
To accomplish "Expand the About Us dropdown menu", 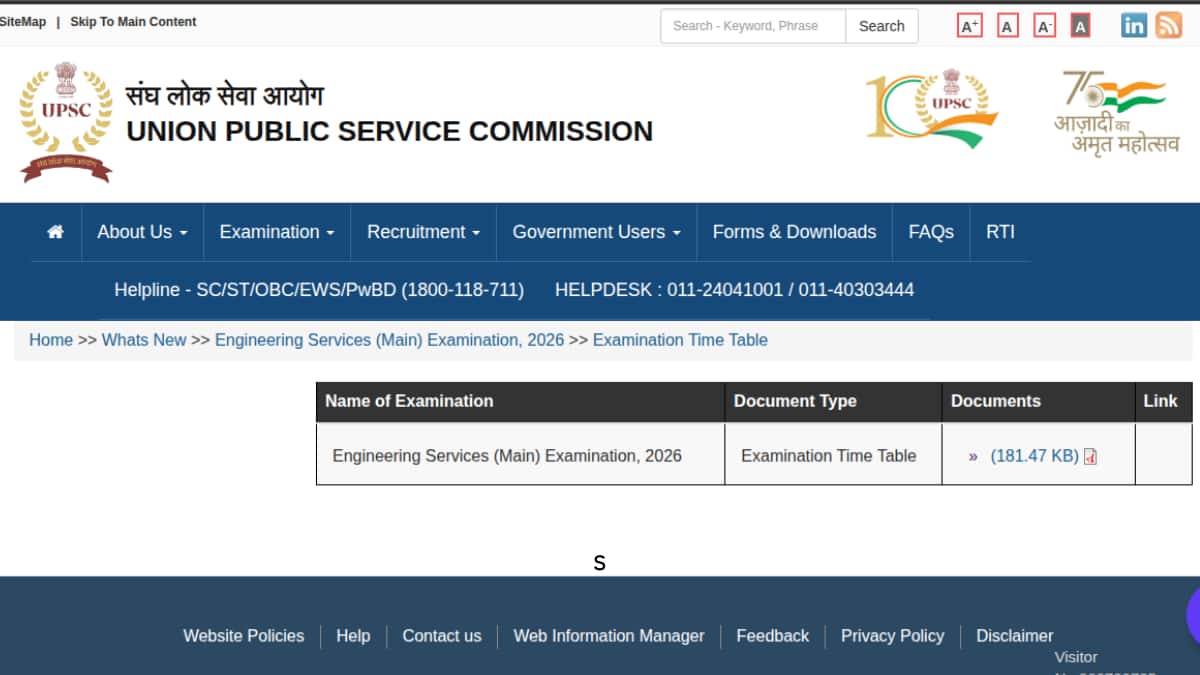I will pos(142,232).
